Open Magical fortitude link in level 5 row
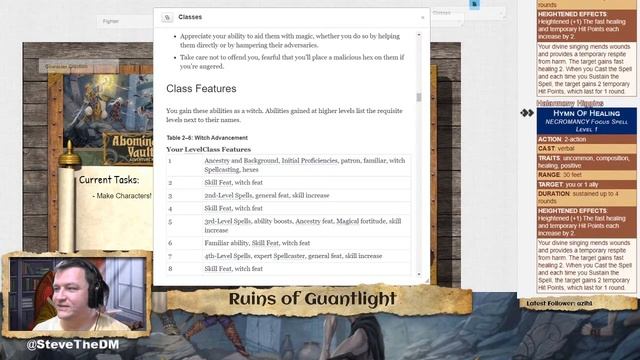Screen dimensions: 640x360 (361, 221)
